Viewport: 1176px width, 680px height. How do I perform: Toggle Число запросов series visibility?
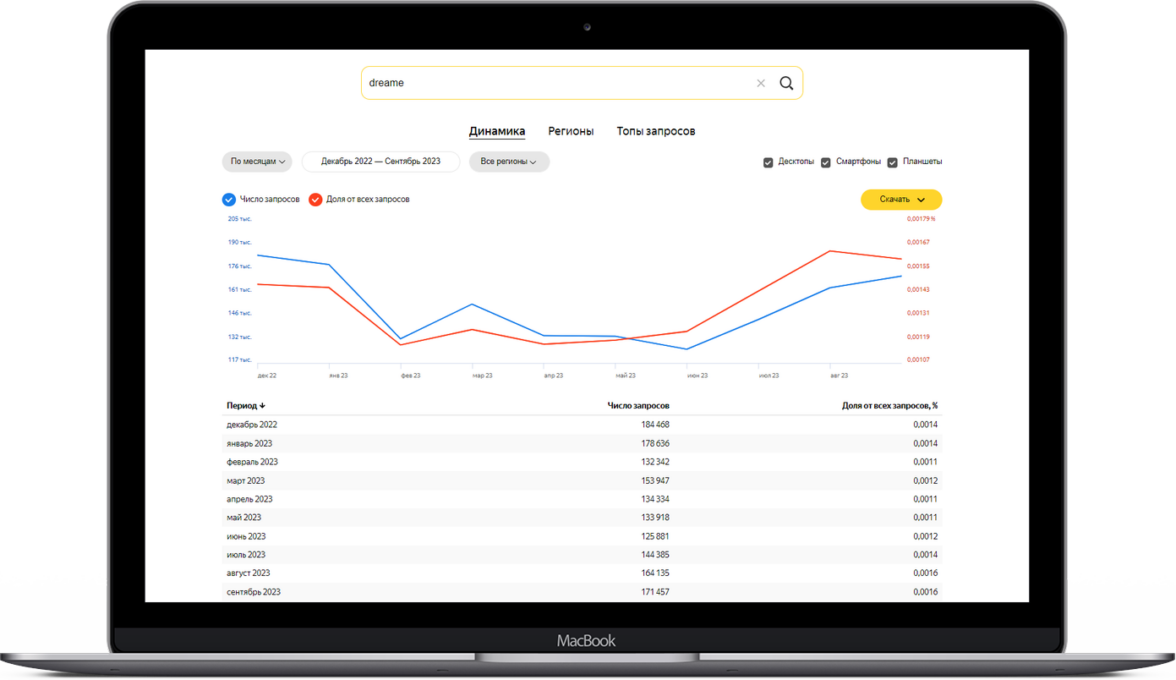pyautogui.click(x=229, y=199)
